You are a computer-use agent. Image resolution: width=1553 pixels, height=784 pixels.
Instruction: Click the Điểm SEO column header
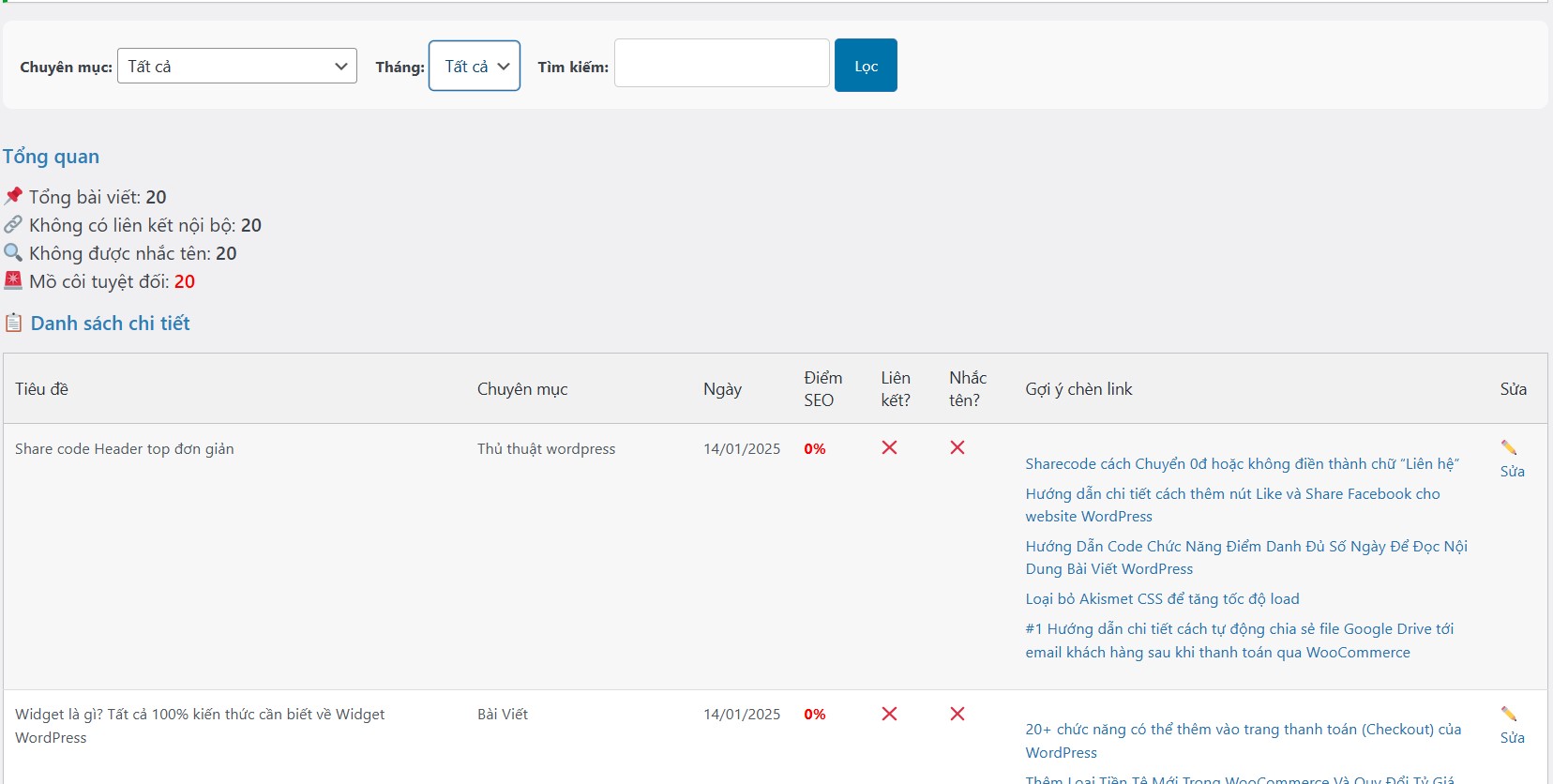click(x=822, y=389)
